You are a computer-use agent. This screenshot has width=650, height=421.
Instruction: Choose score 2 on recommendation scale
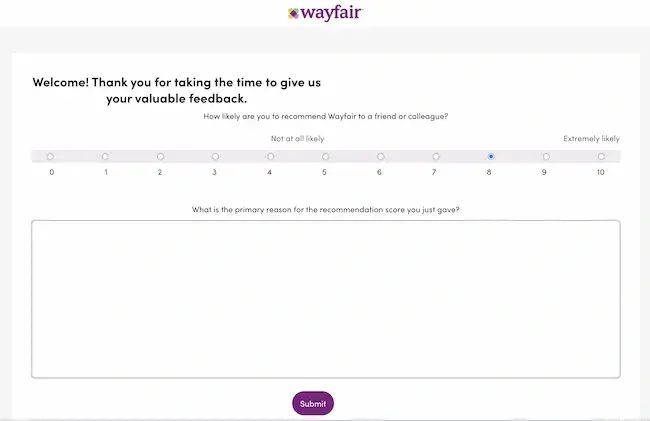coord(160,157)
